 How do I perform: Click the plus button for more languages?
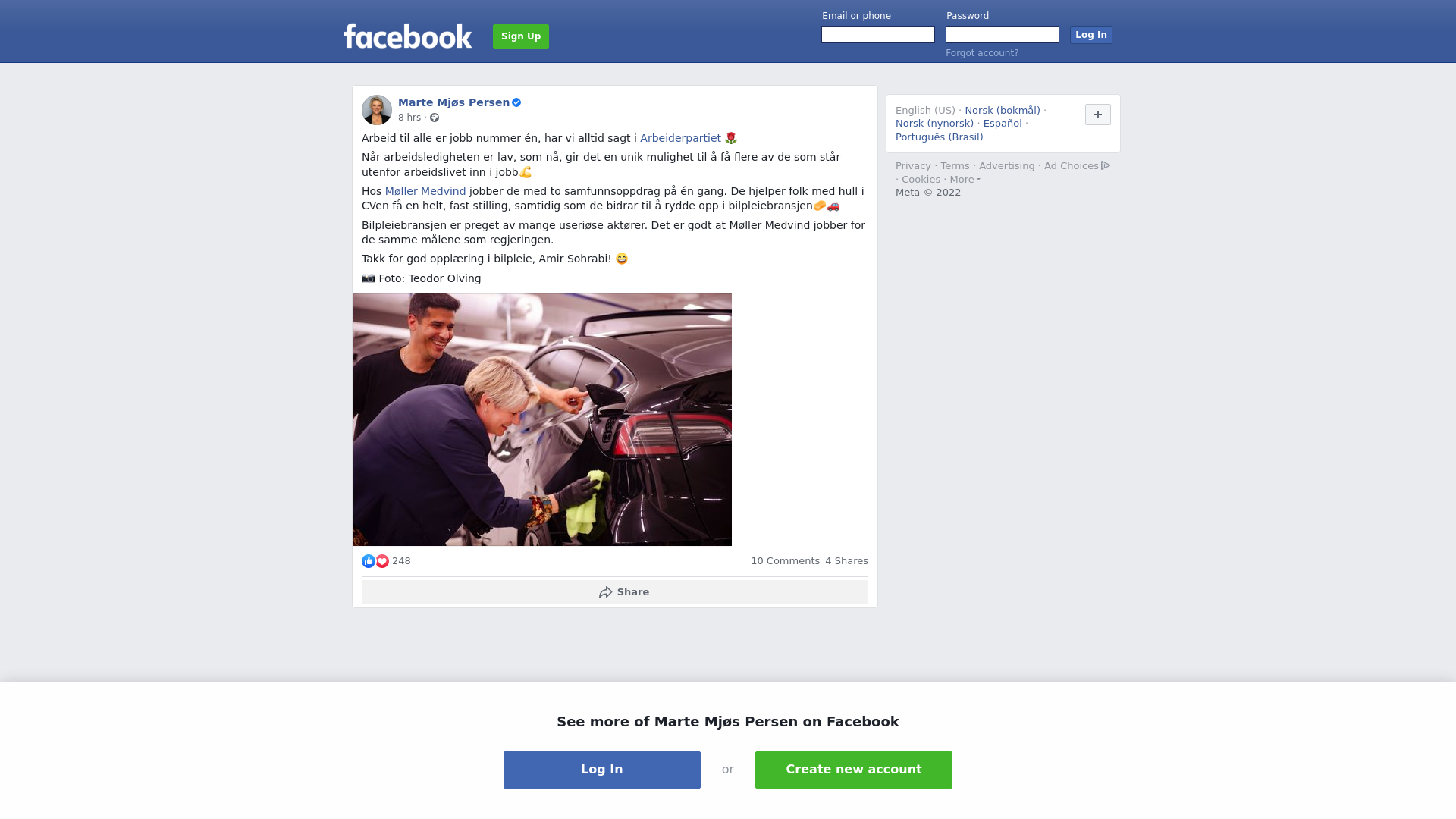pyautogui.click(x=1098, y=115)
